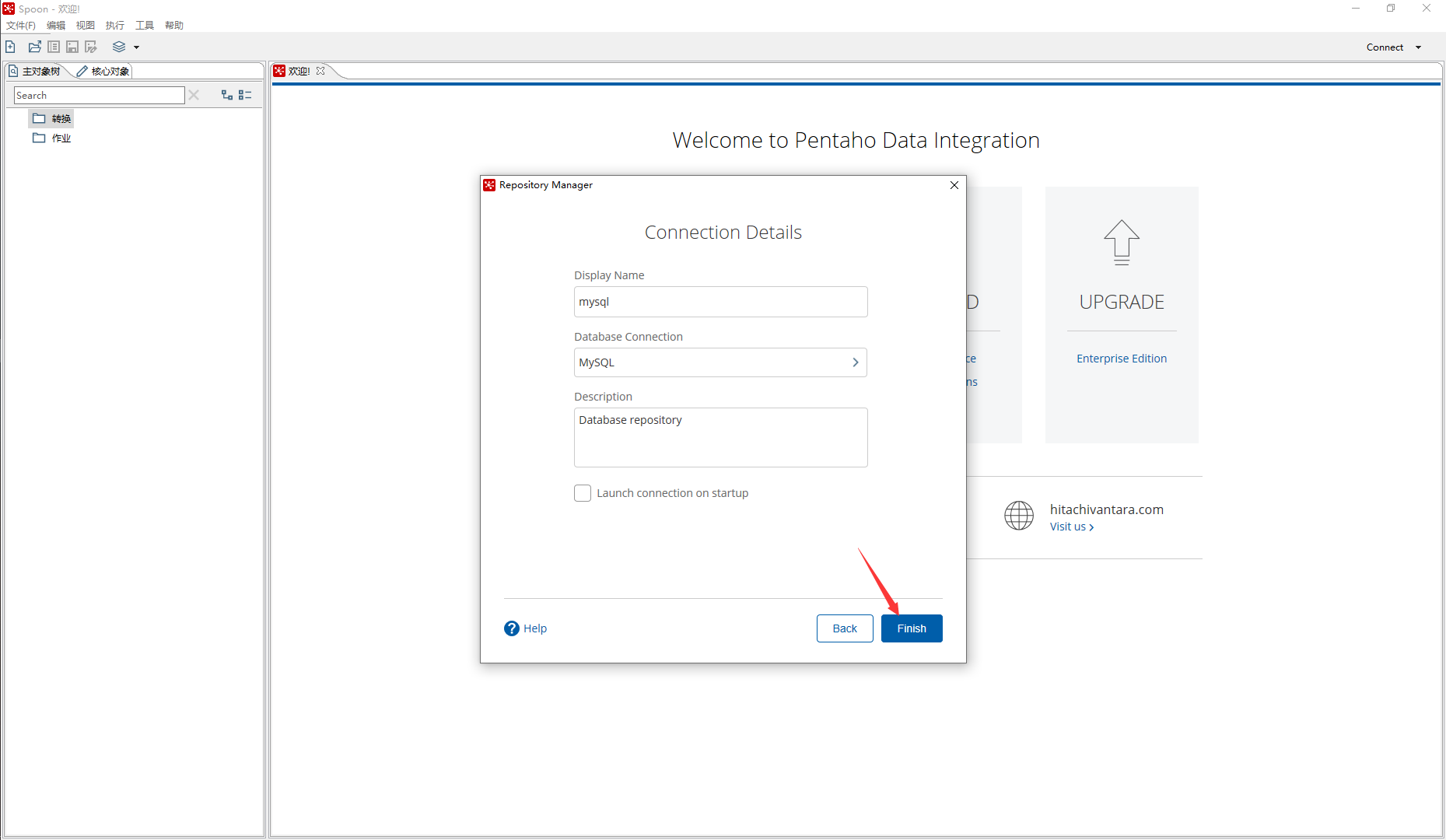The width and height of the screenshot is (1446, 840).
Task: Click the Enterprise Edition link
Action: [x=1122, y=359]
